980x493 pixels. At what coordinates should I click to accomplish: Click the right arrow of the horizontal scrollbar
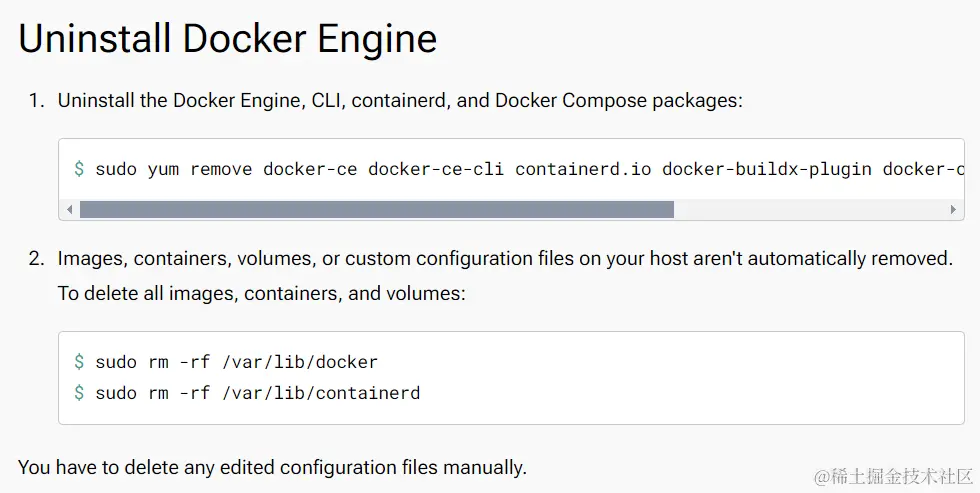tap(954, 210)
